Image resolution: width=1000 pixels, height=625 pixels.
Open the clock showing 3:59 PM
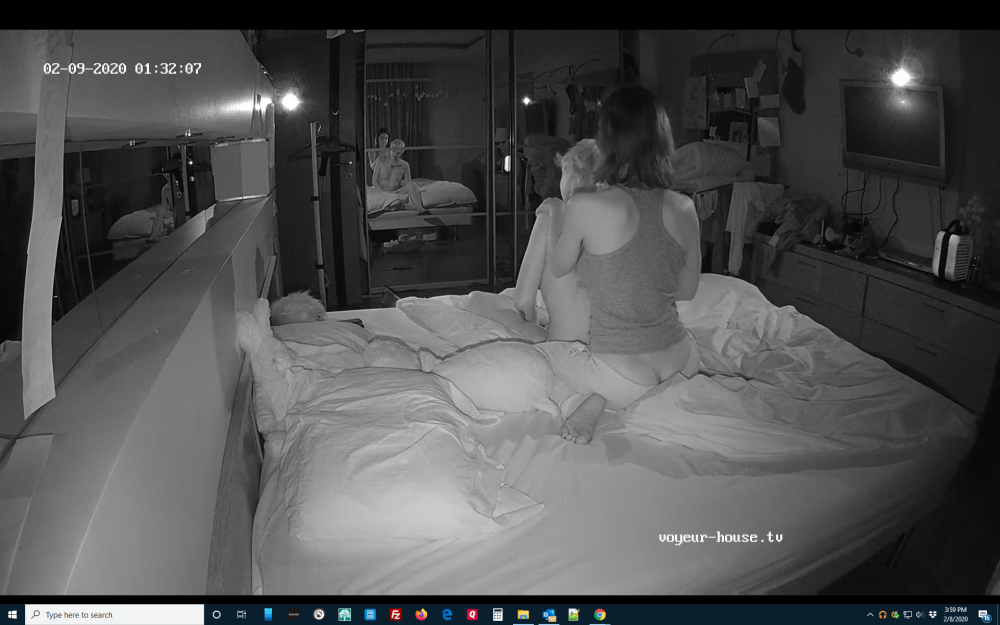click(x=957, y=615)
